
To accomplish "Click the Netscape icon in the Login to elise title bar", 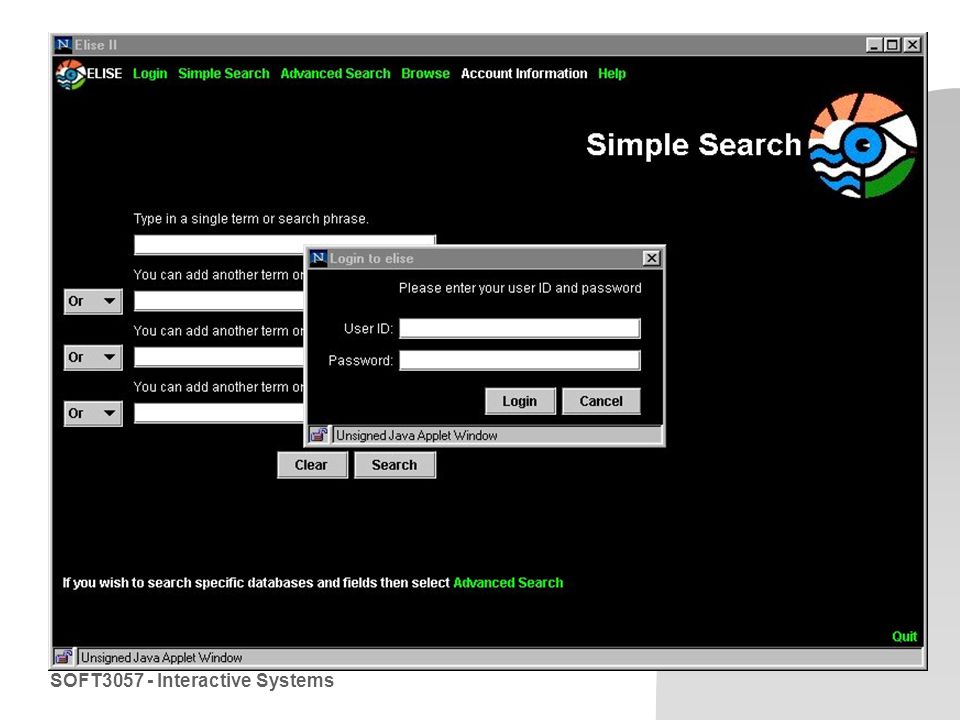I will pos(318,258).
